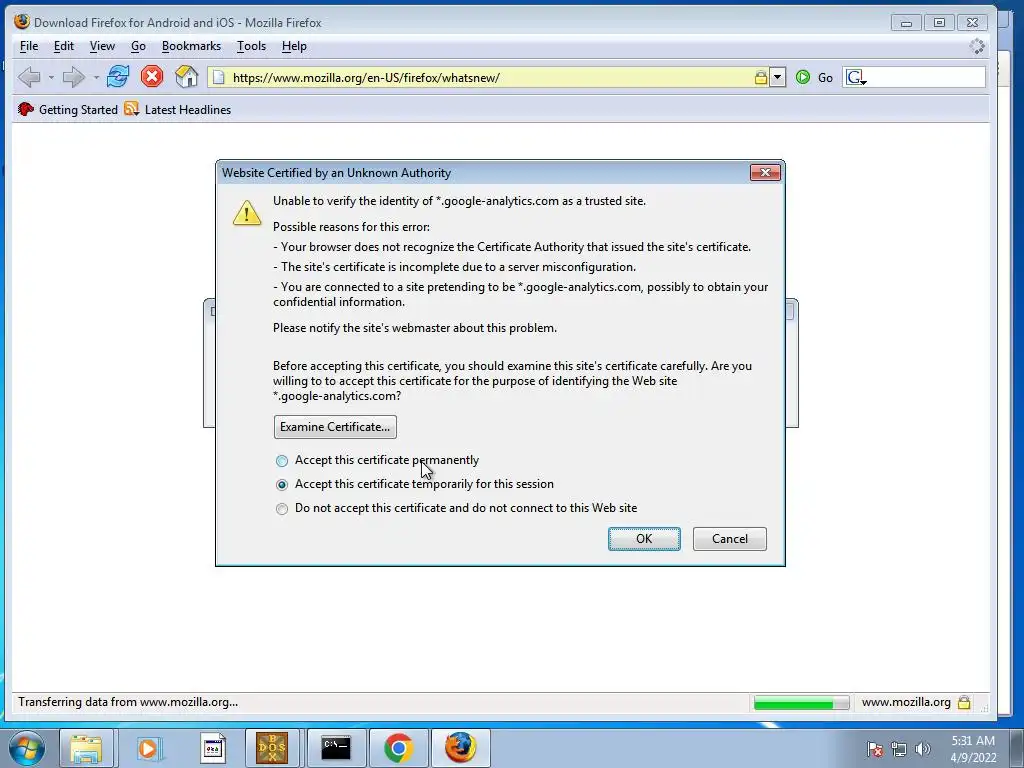Click the Reload page icon
The width and height of the screenshot is (1024, 768).
click(118, 76)
